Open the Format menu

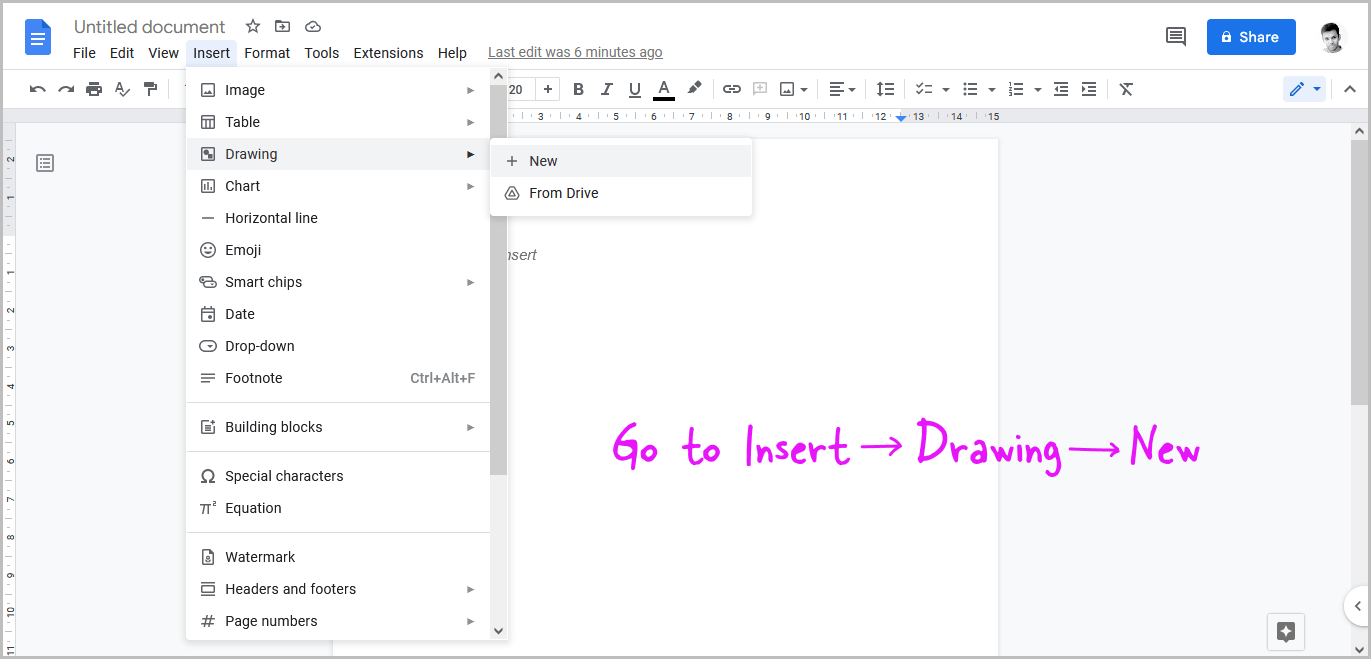coord(267,53)
